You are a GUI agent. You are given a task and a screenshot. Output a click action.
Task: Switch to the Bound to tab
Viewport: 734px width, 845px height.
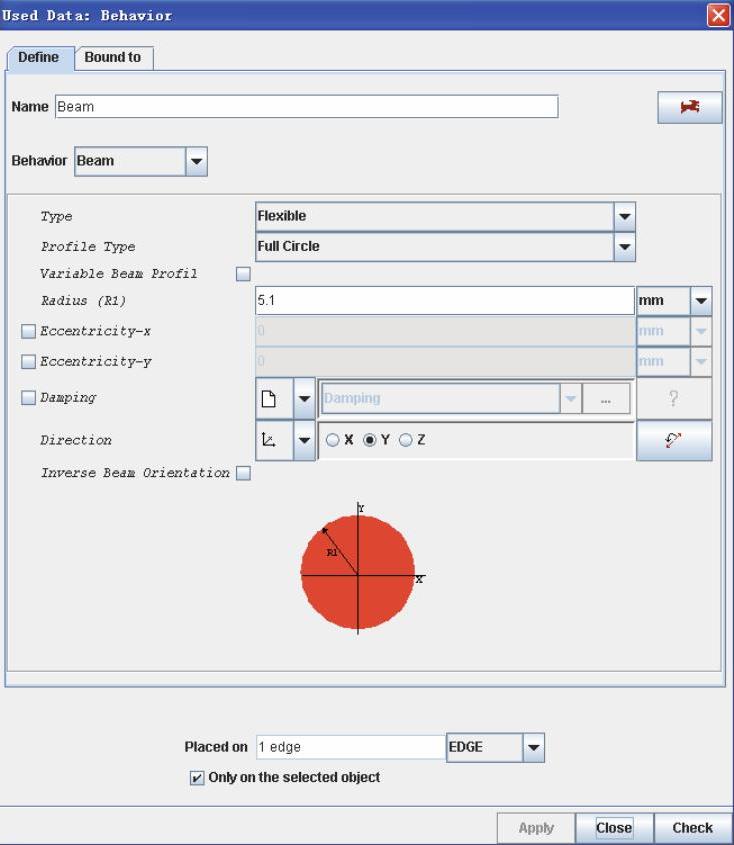(112, 58)
